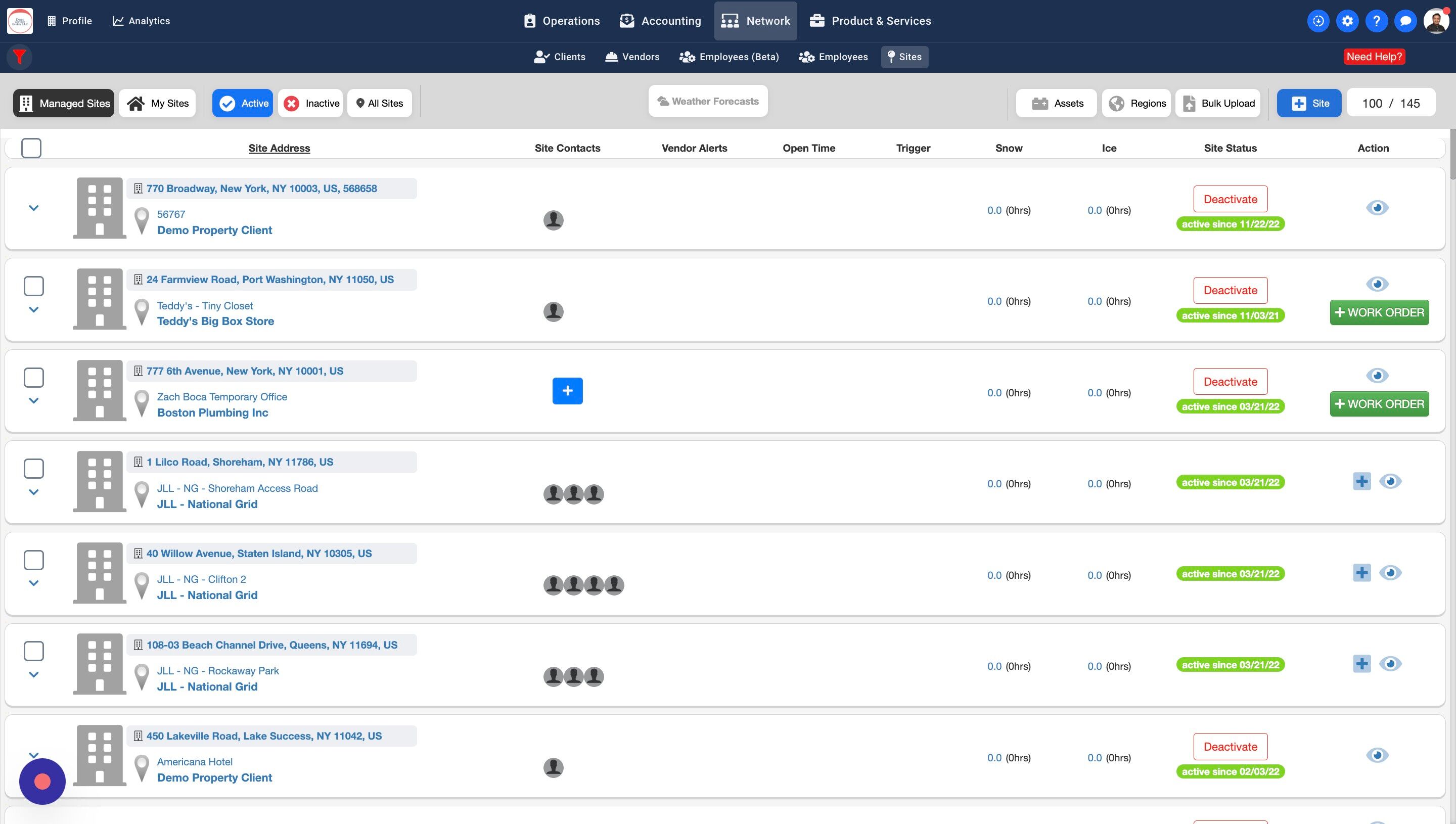Expand details for 777 6th Avenue row
This screenshot has width=1456, height=824.
[34, 401]
